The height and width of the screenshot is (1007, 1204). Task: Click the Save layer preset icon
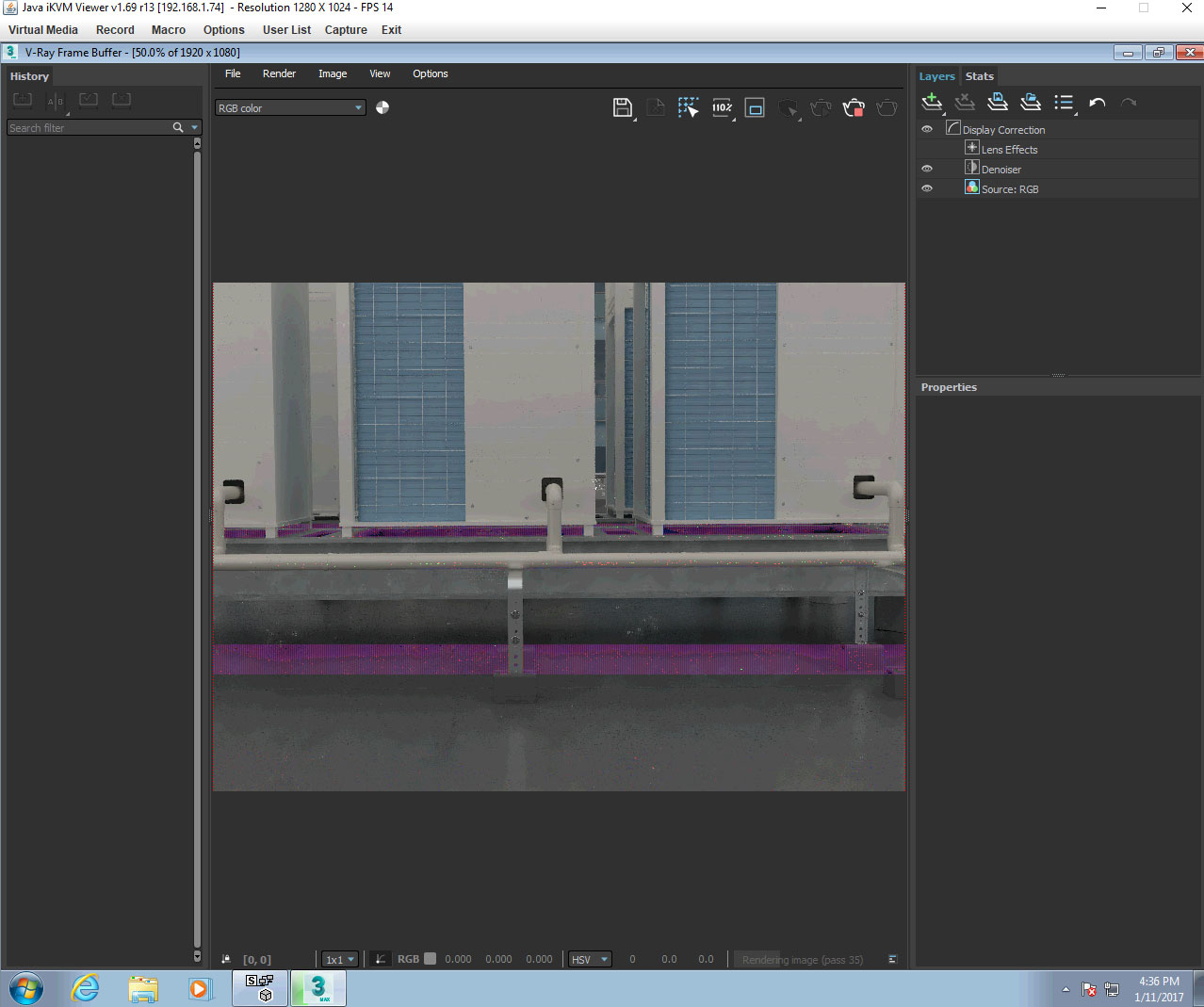click(x=998, y=102)
